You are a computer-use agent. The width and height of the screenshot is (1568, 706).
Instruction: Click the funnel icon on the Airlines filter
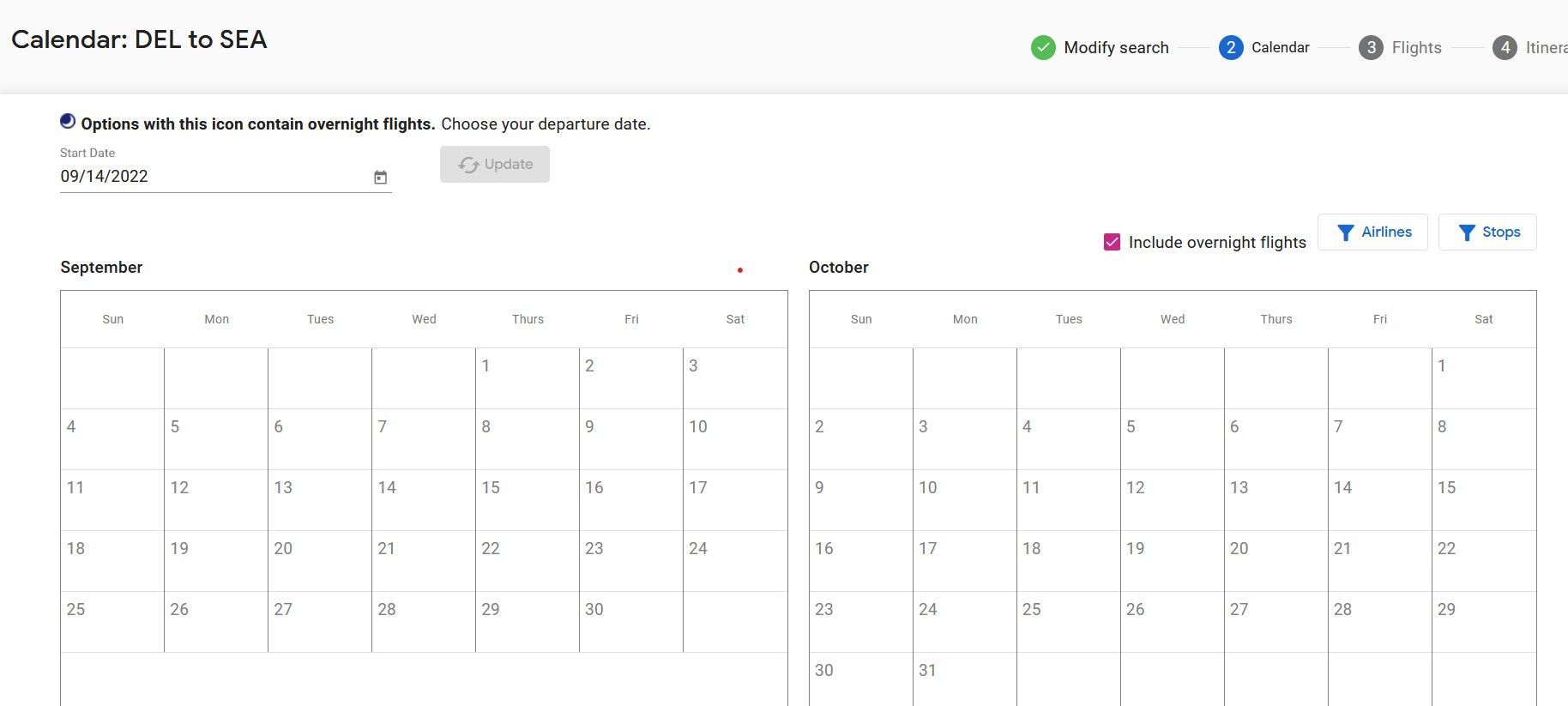[x=1346, y=232]
